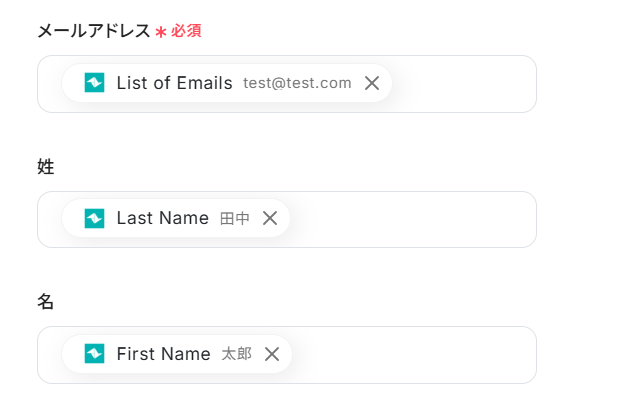Click the 田中 sample value
The image size is (618, 403).
pos(235,218)
